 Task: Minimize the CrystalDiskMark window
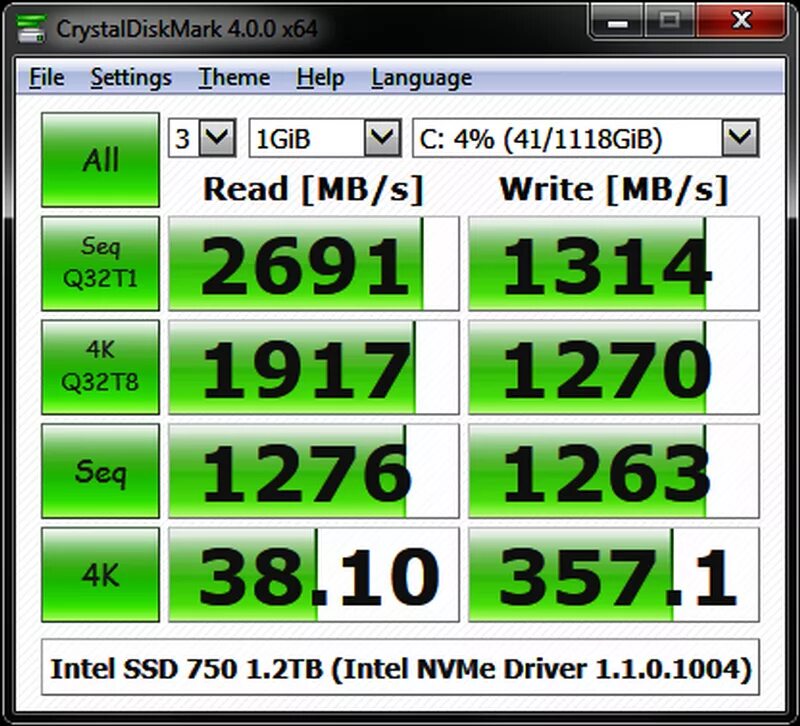(618, 22)
